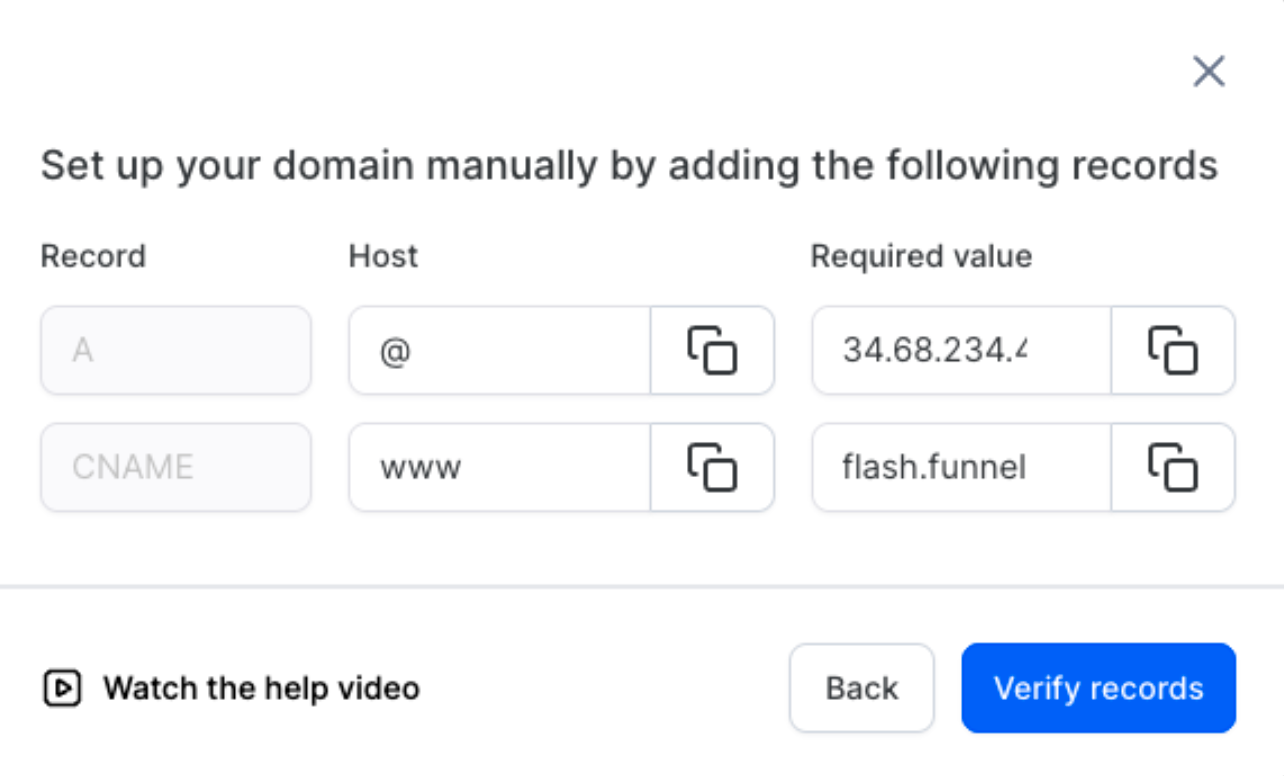This screenshot has height=776, width=1284.
Task: Select the A record type field
Action: (176, 350)
